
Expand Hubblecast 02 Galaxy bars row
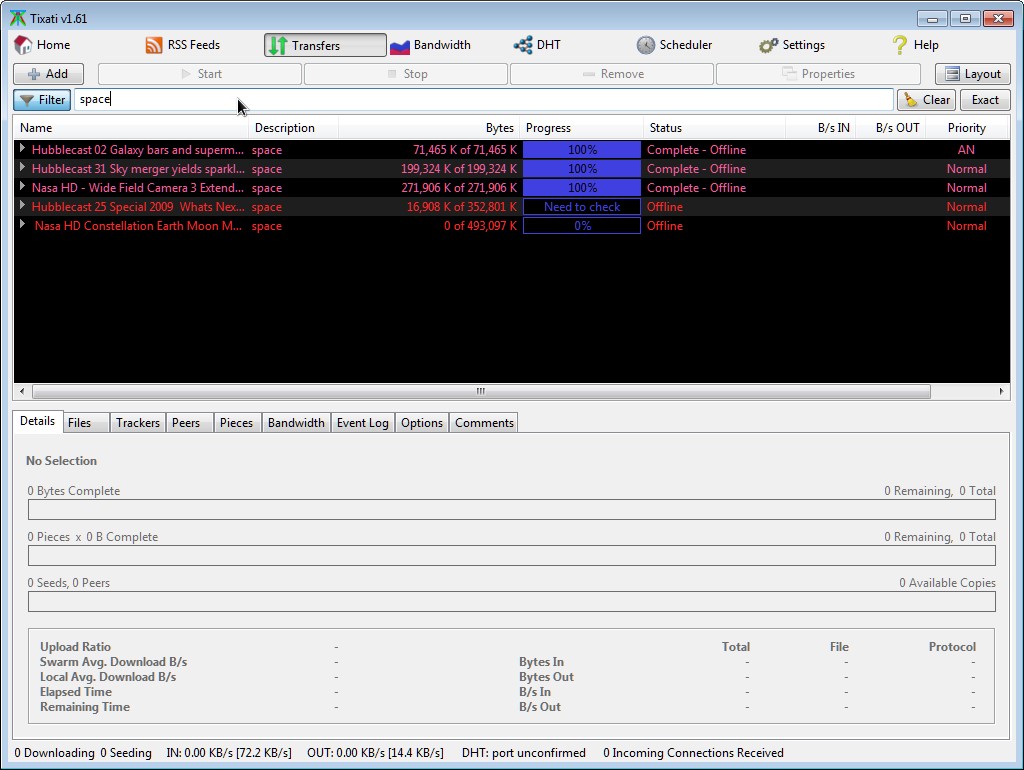22,148
